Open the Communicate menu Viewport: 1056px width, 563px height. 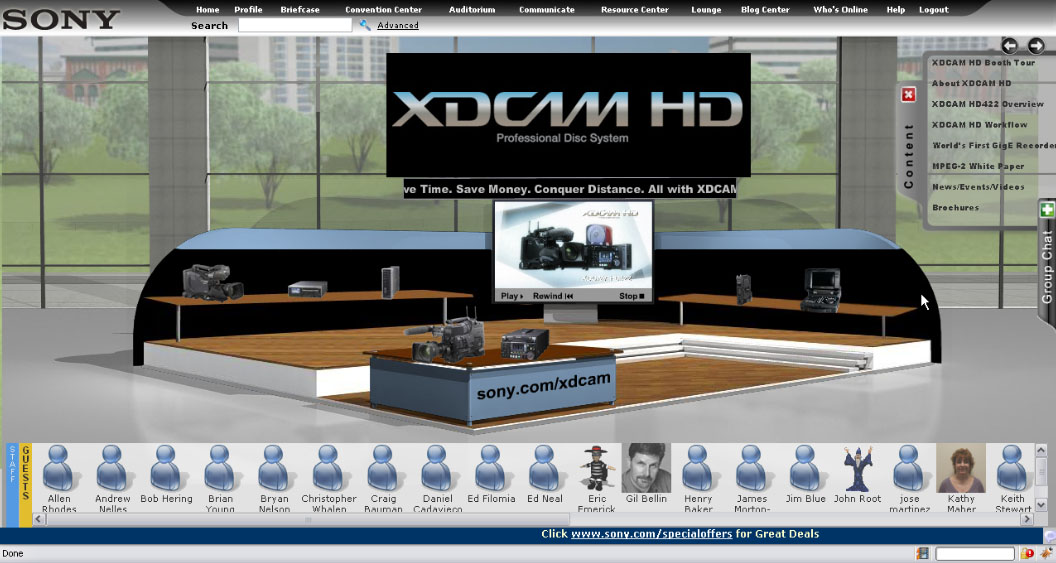coord(547,9)
